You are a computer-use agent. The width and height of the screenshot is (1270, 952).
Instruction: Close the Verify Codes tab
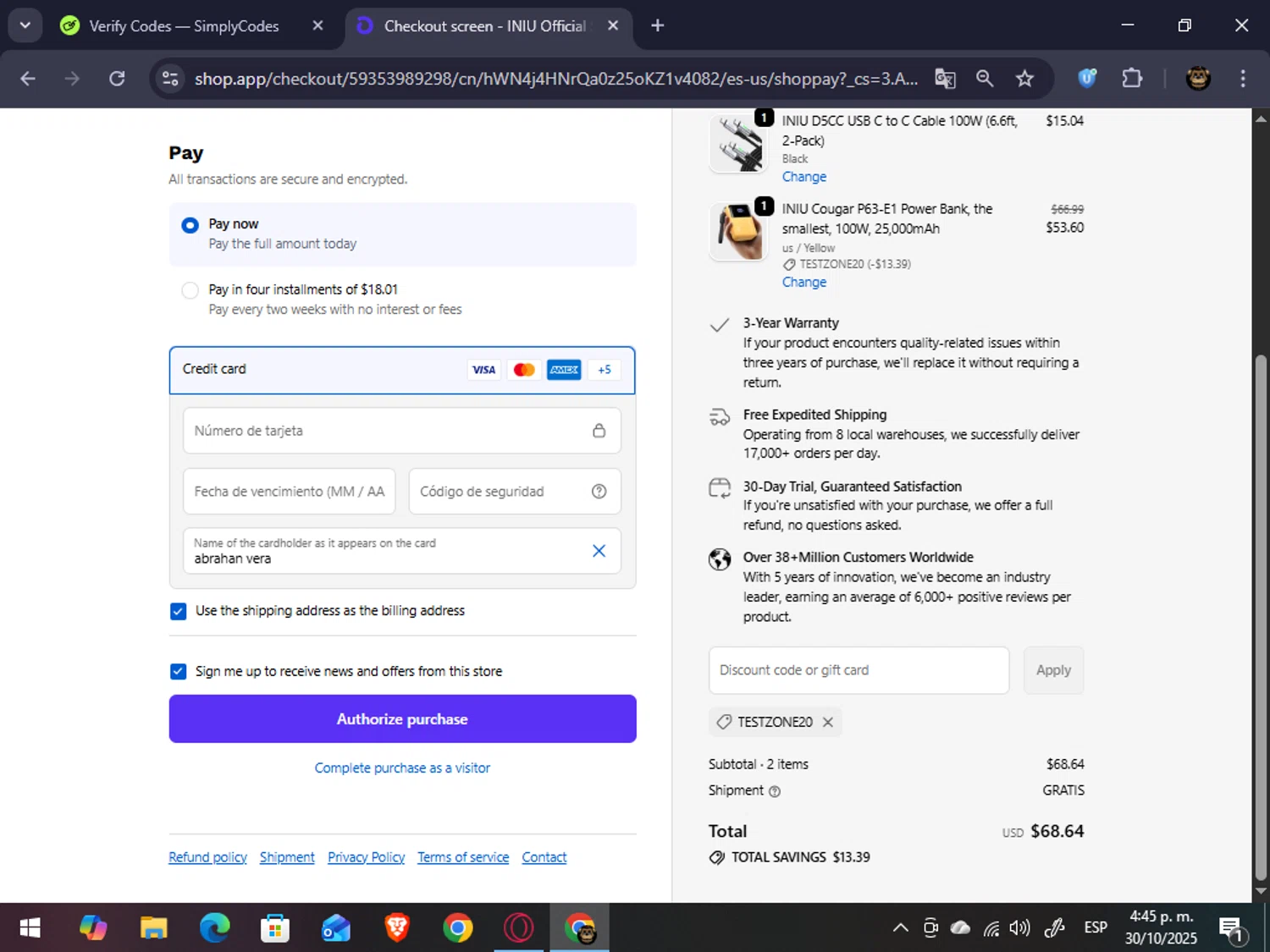pos(317,25)
